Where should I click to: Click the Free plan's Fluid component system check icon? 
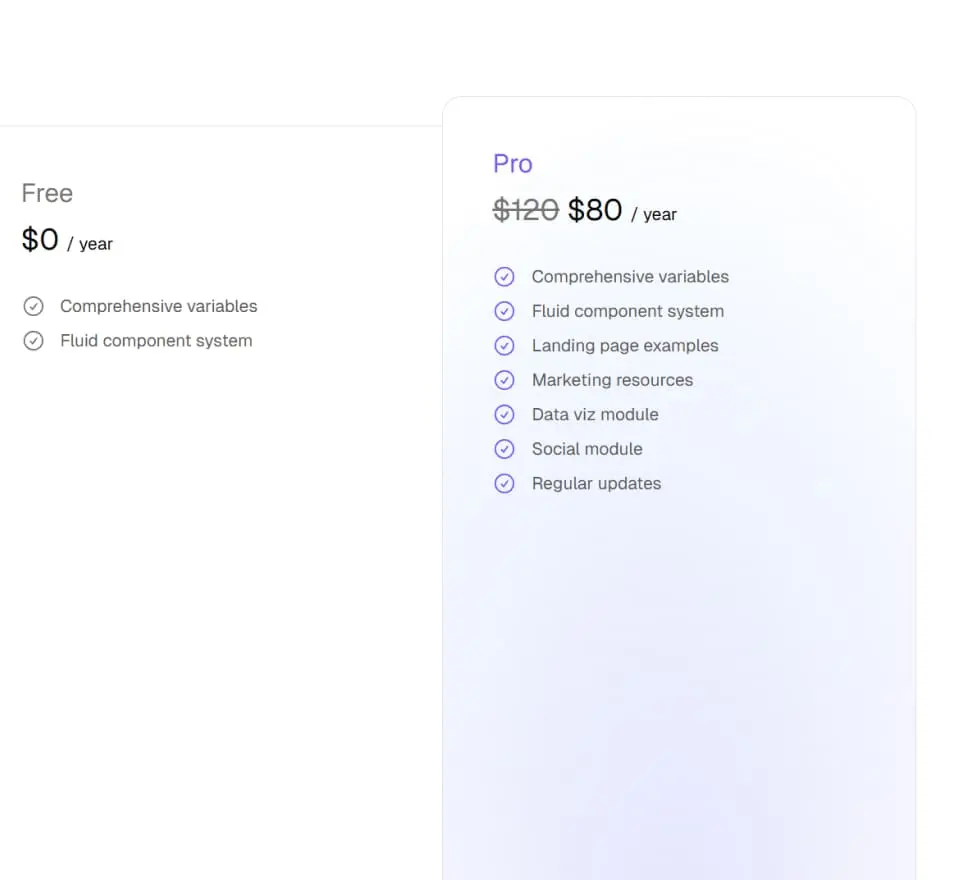[34, 341]
